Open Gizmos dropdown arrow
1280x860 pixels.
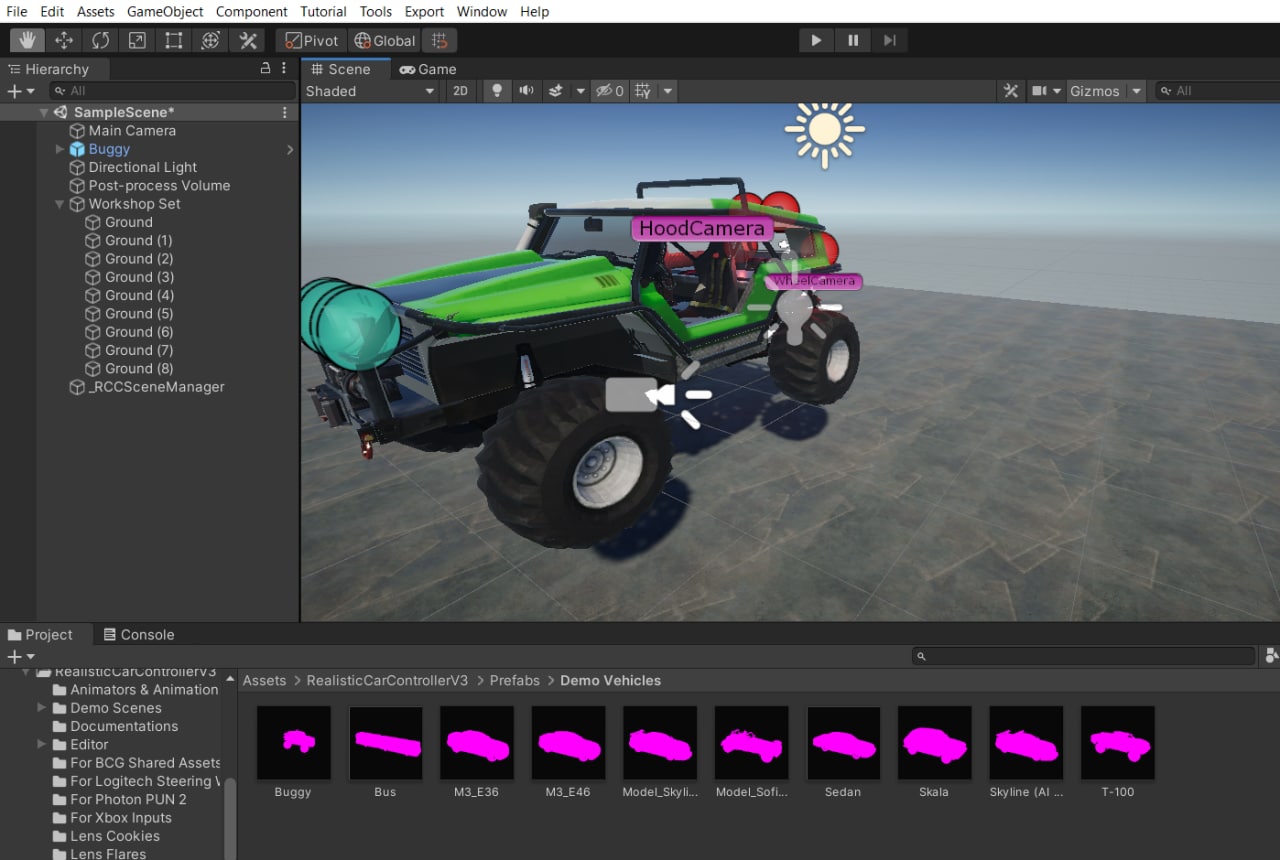coord(1136,91)
